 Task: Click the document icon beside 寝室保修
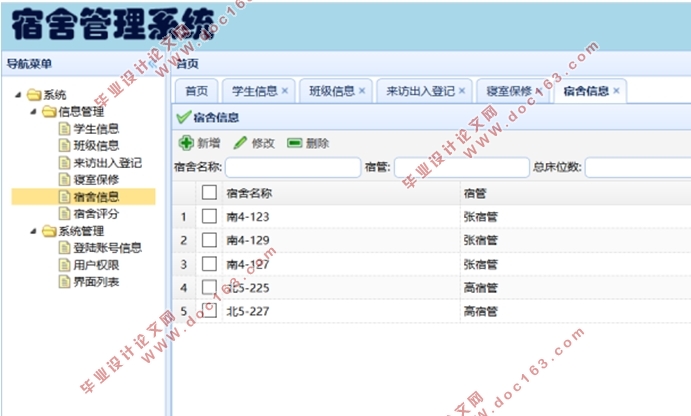click(x=64, y=179)
